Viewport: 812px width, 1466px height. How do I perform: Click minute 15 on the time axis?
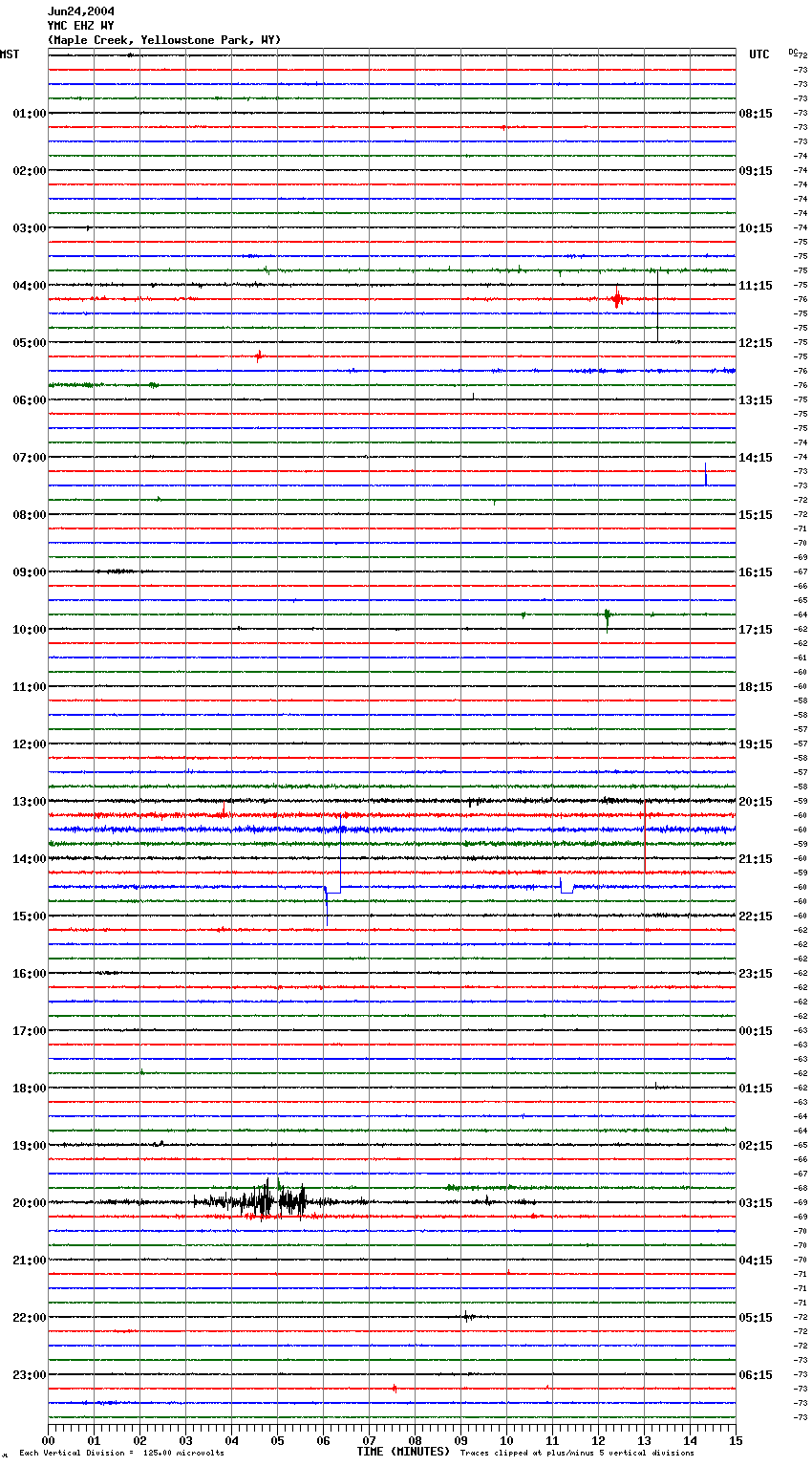736,1440
